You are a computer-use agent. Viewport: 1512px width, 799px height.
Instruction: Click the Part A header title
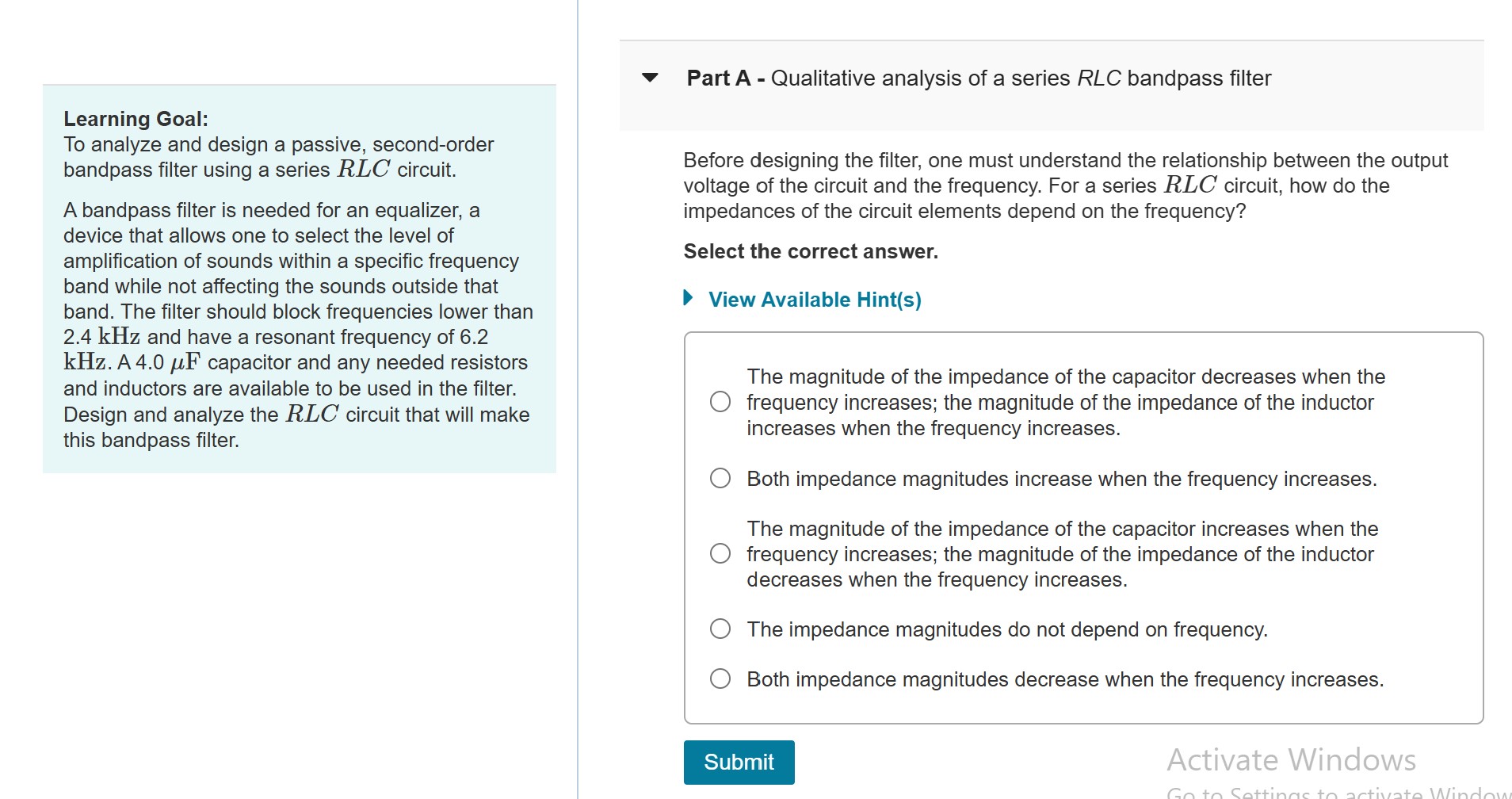coord(976,78)
